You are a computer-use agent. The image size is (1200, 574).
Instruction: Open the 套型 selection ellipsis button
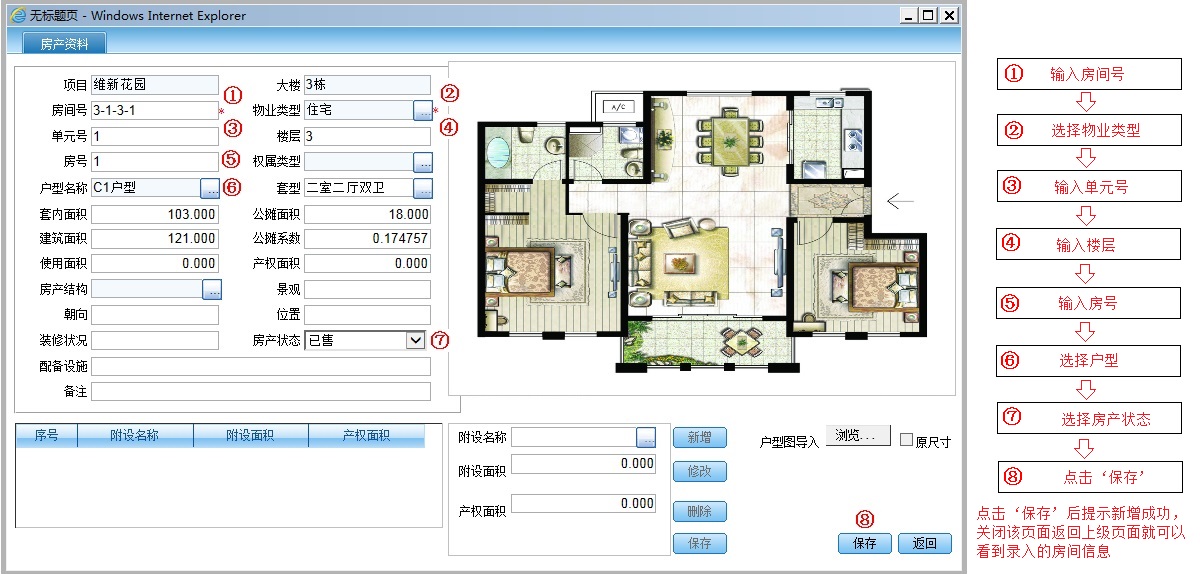pos(423,187)
